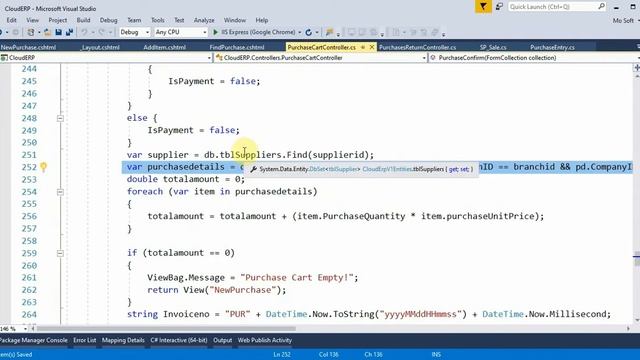Screen dimensions: 640x360
Task: Click the Open File folder icon
Action: coord(47,32)
